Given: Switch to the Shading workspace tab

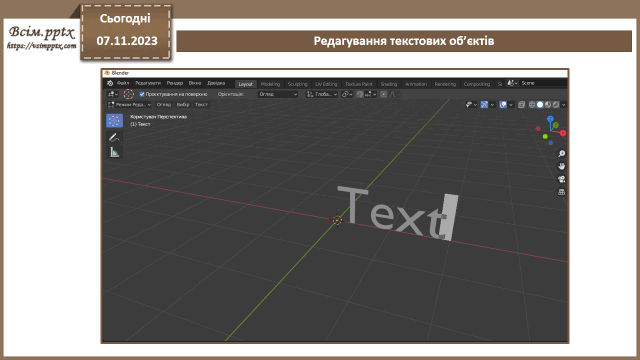Looking at the screenshot, I should [x=389, y=84].
